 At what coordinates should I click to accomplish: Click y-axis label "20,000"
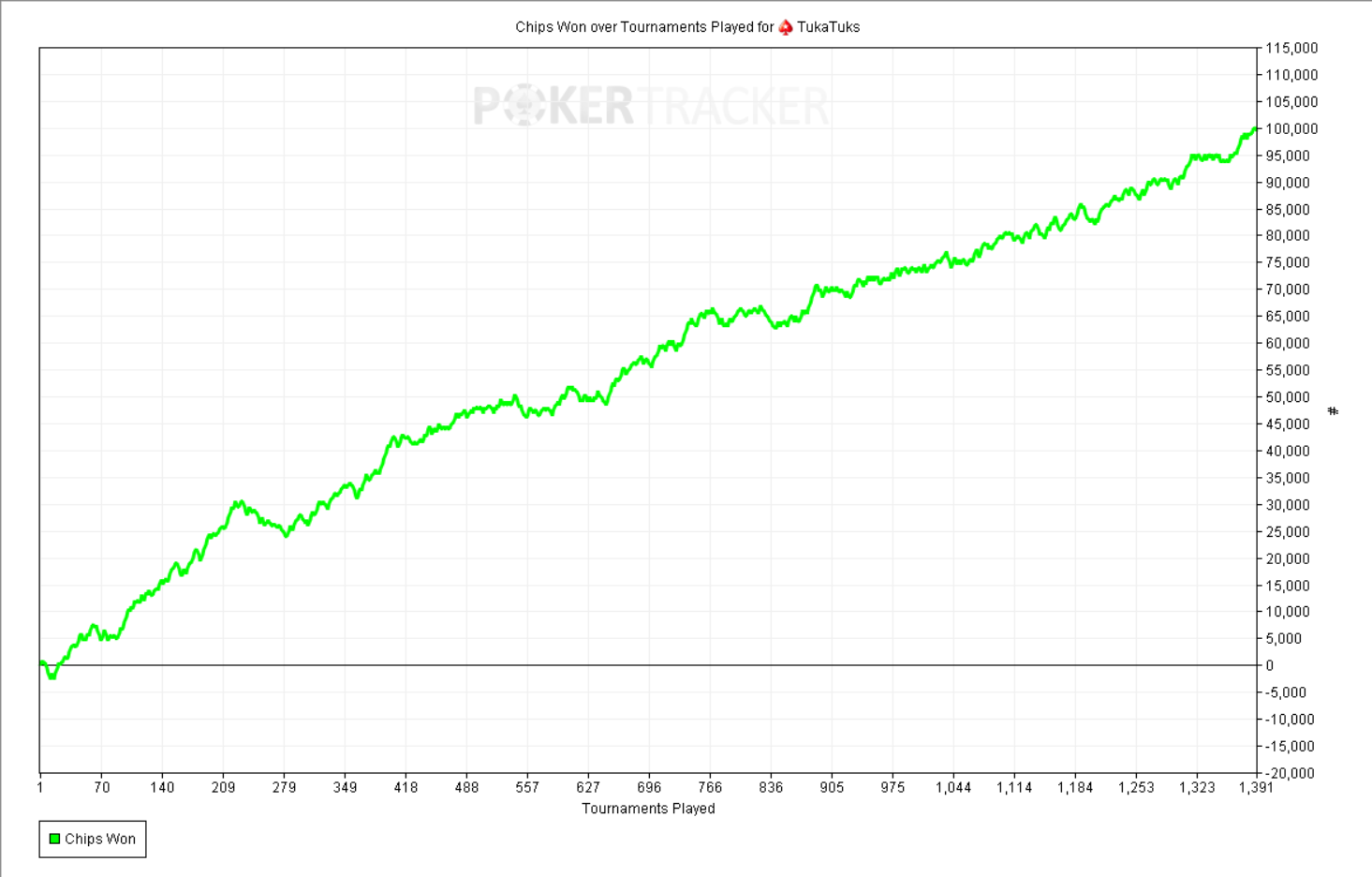tap(1288, 558)
